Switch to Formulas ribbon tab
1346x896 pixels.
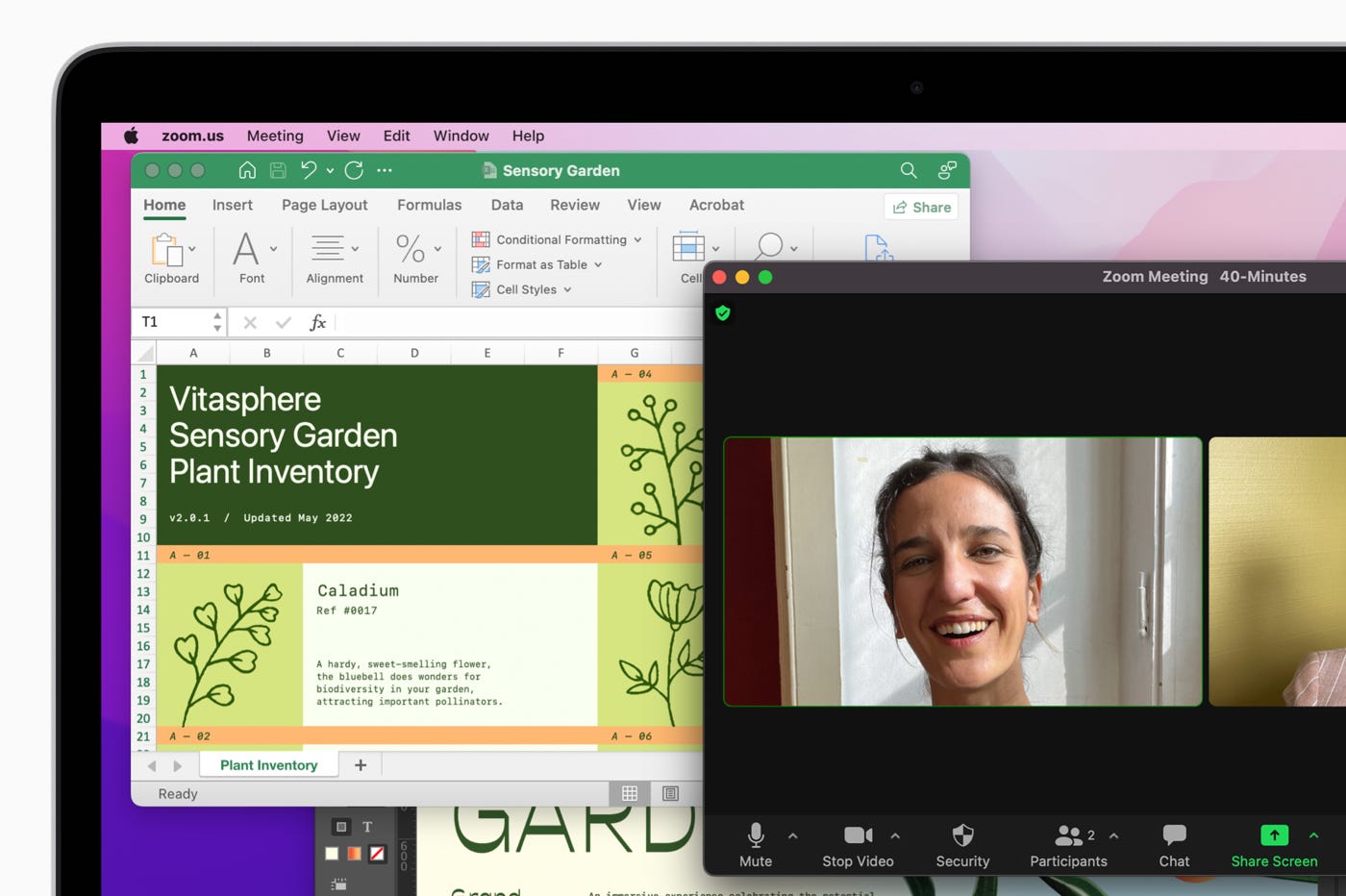(430, 205)
